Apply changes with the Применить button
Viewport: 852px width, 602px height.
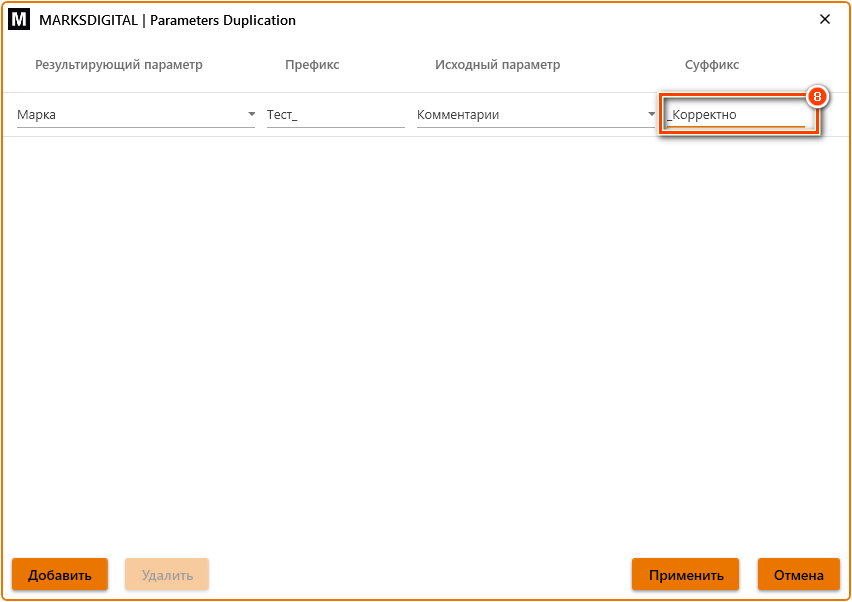(685, 575)
